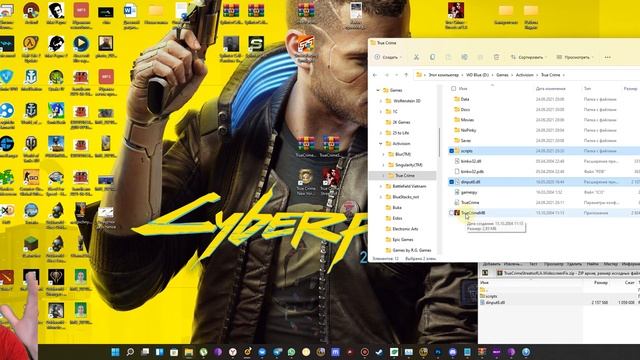Click Найти in WinRAR toolbar
The image size is (640, 360).
pos(592,264)
